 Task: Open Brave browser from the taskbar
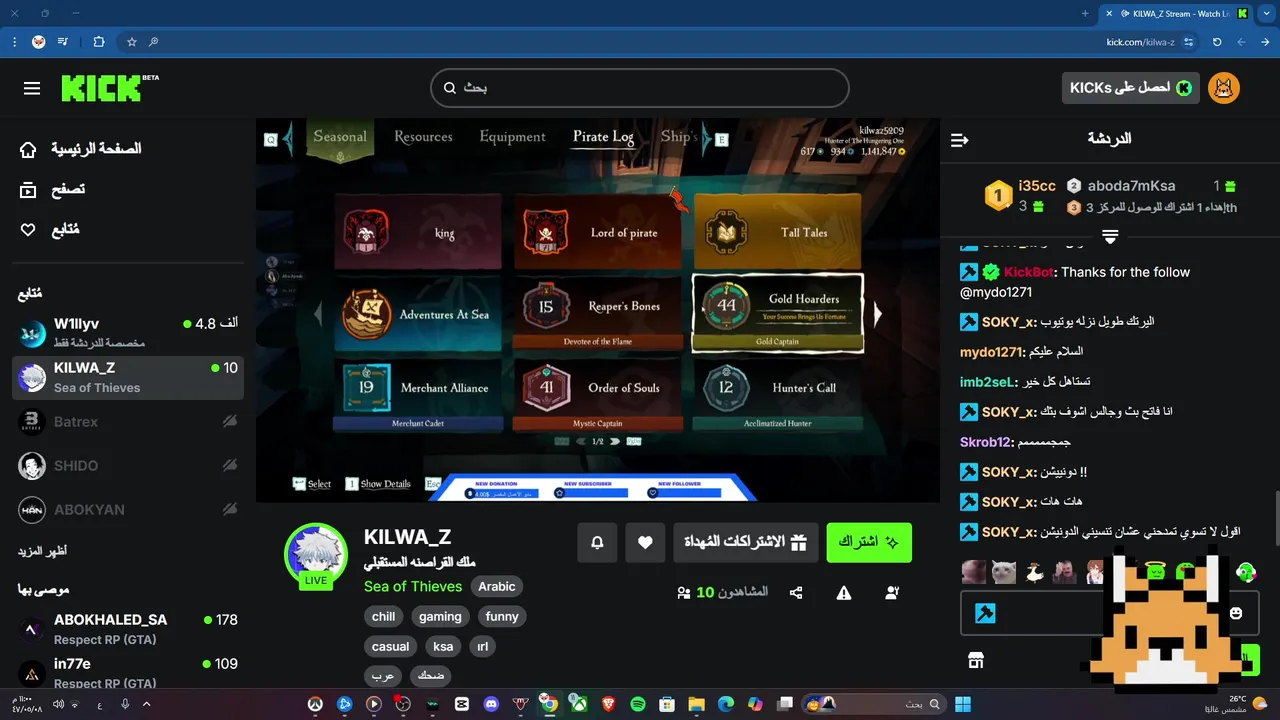pyautogui.click(x=609, y=704)
